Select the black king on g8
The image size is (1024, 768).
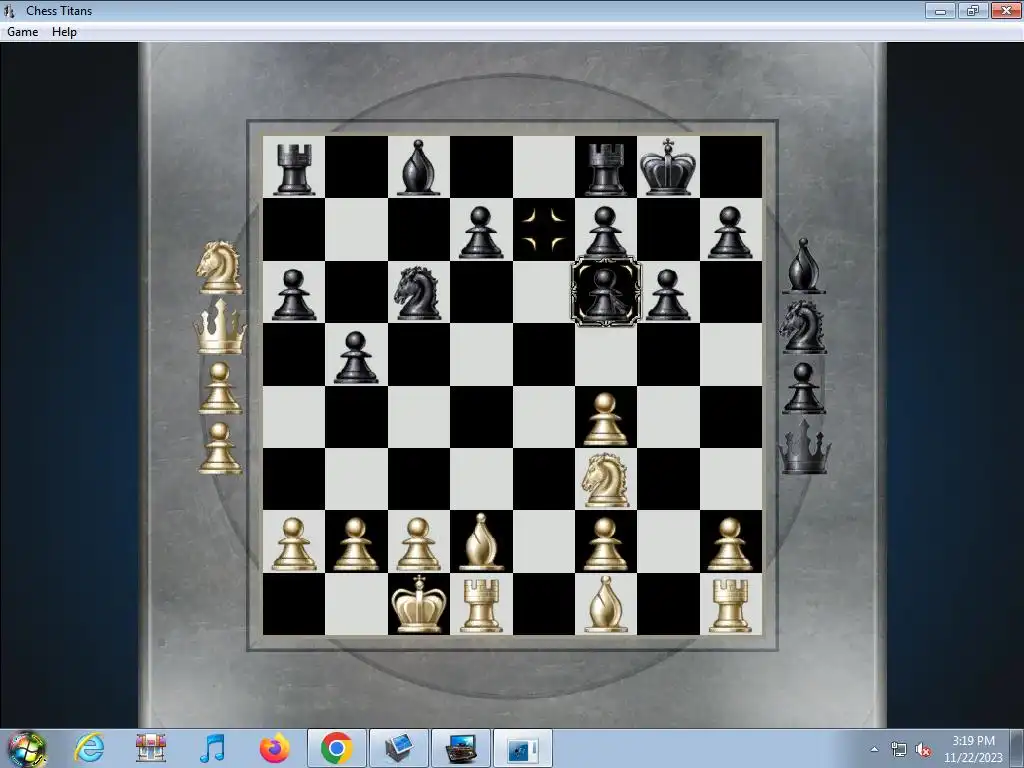667,167
